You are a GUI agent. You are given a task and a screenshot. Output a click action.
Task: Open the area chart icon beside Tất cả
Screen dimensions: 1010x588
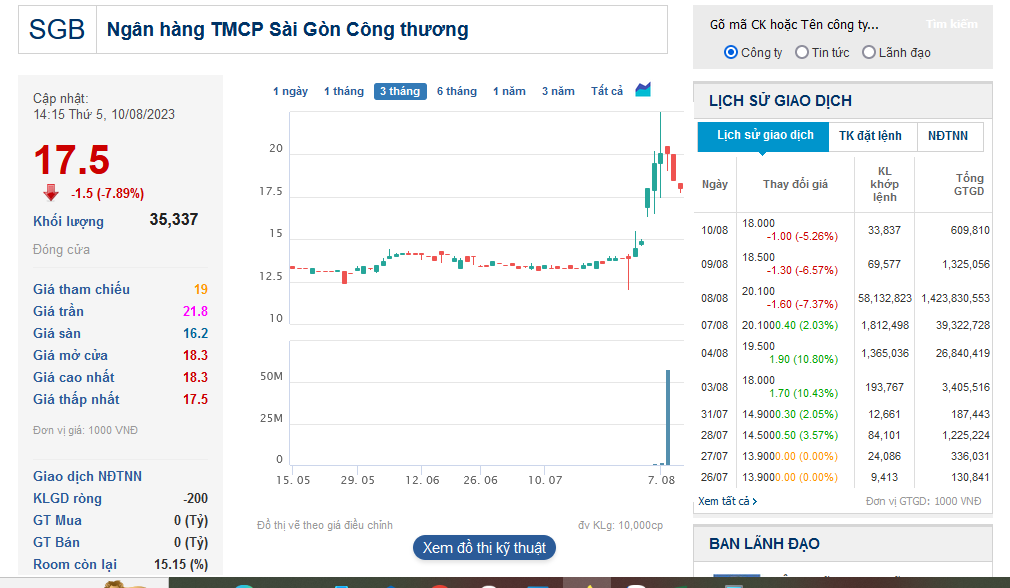coord(643,90)
